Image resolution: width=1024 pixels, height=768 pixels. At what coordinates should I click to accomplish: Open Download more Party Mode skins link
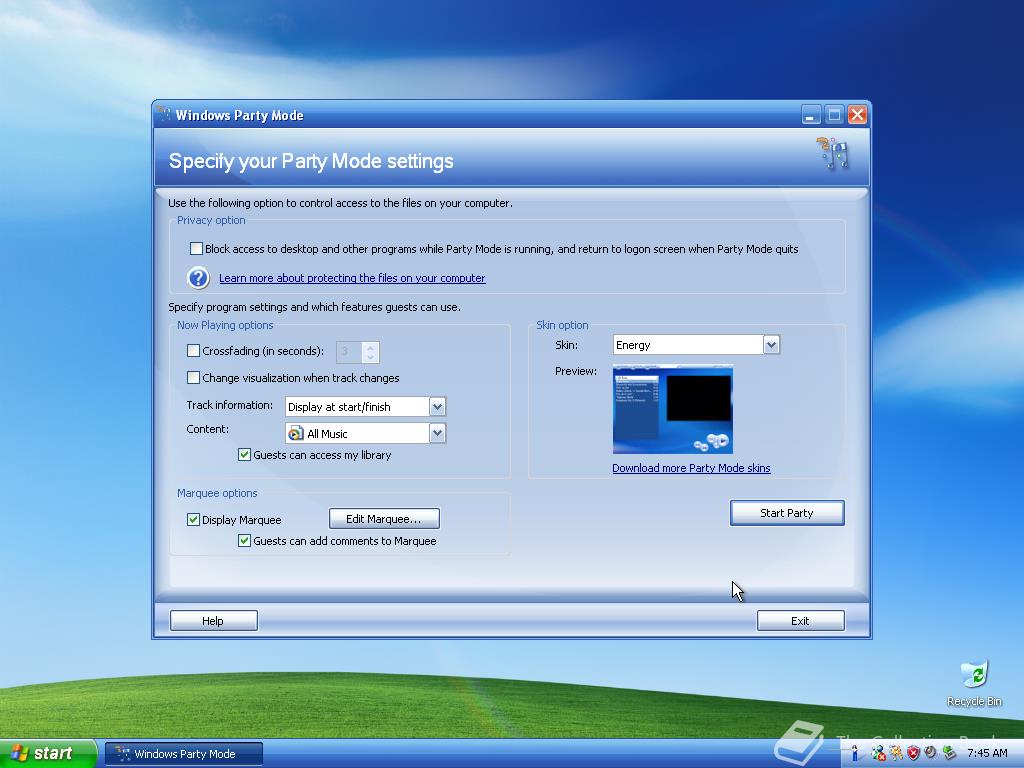(691, 468)
